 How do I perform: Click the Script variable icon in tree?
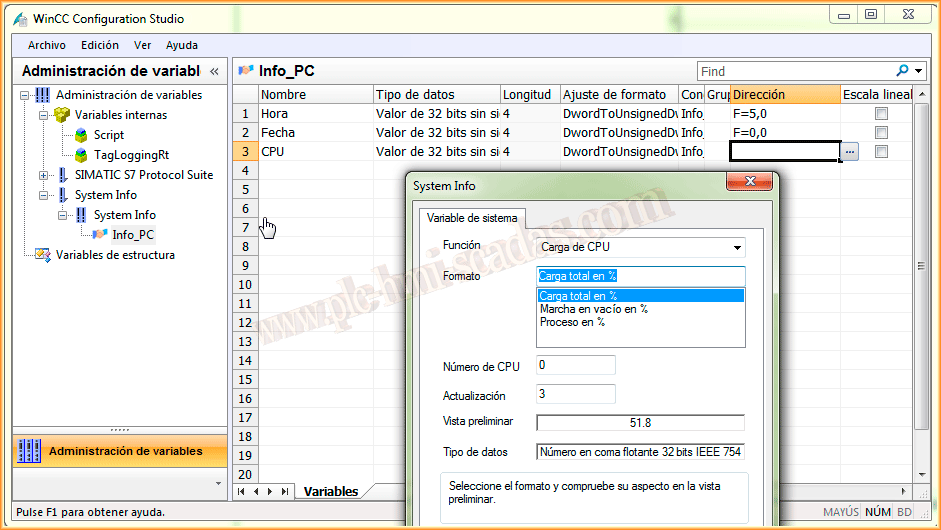click(81, 135)
